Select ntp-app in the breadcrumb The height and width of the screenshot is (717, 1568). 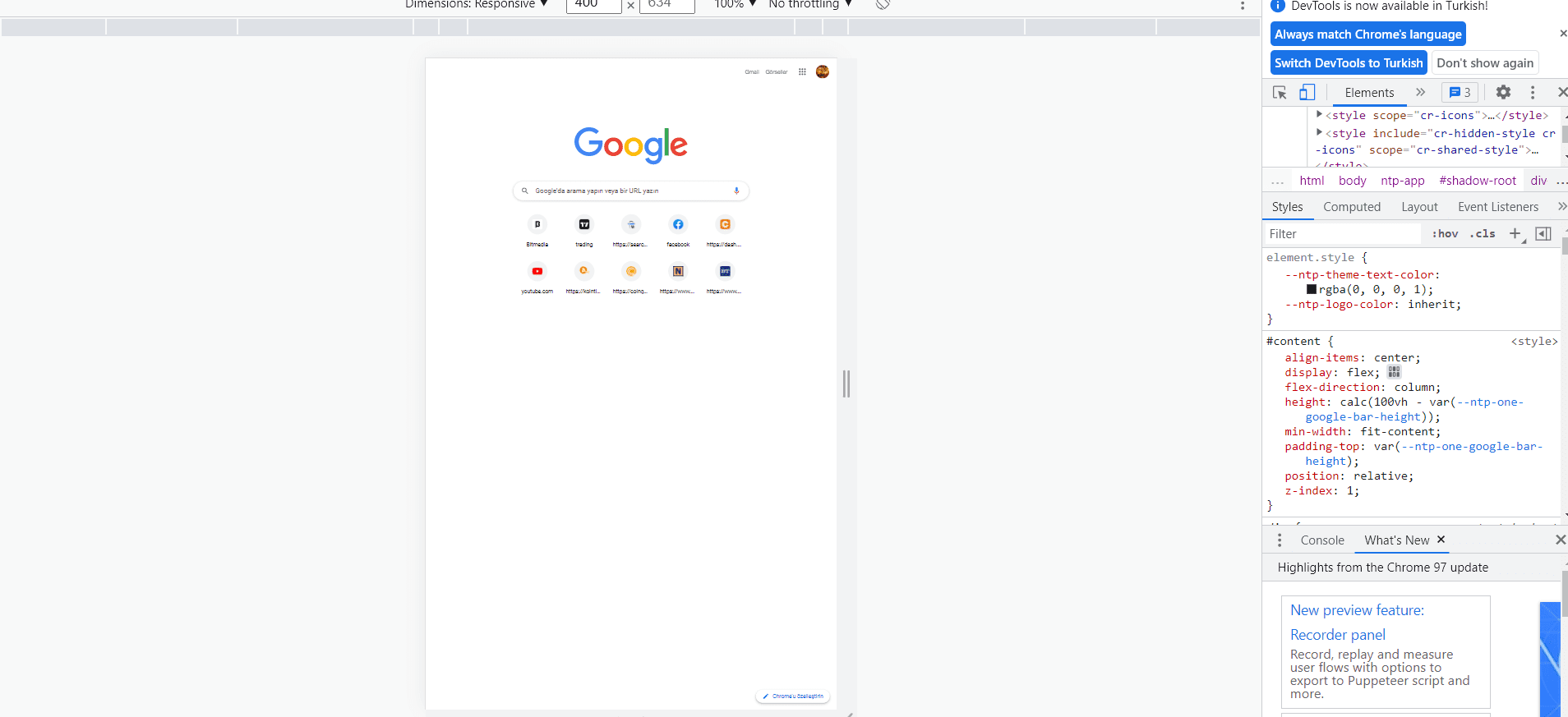pos(1402,181)
